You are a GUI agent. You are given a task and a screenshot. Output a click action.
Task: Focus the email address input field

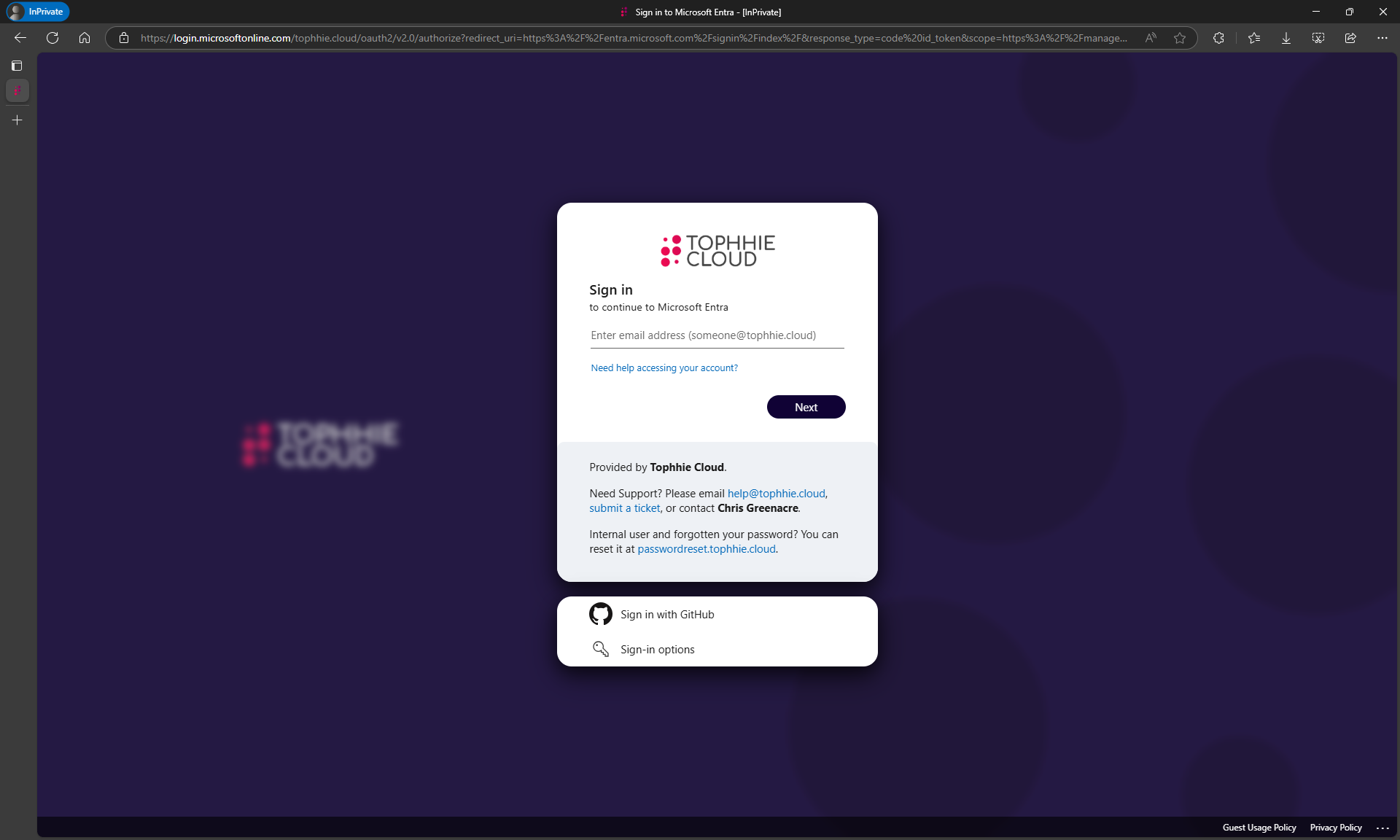coord(717,335)
